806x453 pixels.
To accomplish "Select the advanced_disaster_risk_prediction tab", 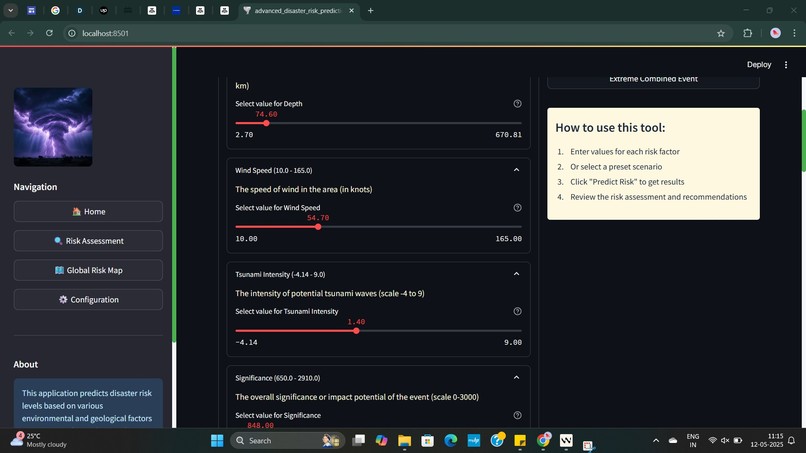I will [298, 10].
